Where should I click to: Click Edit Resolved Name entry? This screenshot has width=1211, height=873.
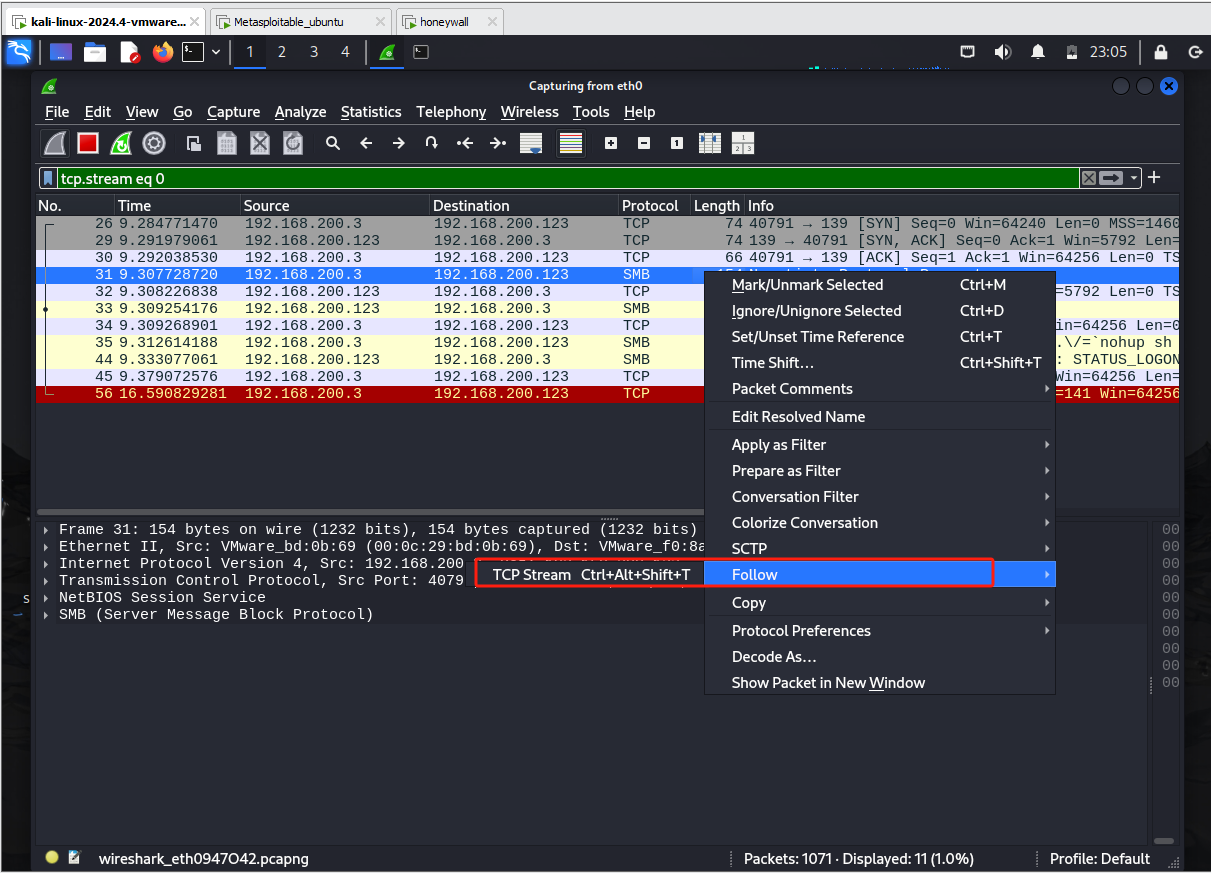click(880, 417)
